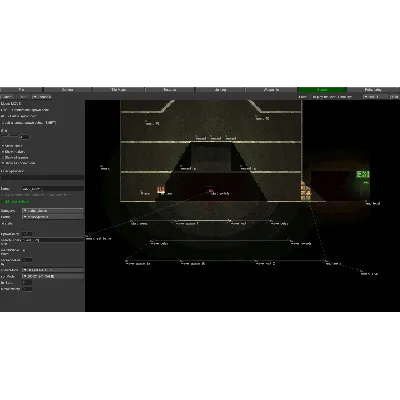Select the green highlighted tab in top bar
Screen dimensions: 400x400
[x=322, y=90]
